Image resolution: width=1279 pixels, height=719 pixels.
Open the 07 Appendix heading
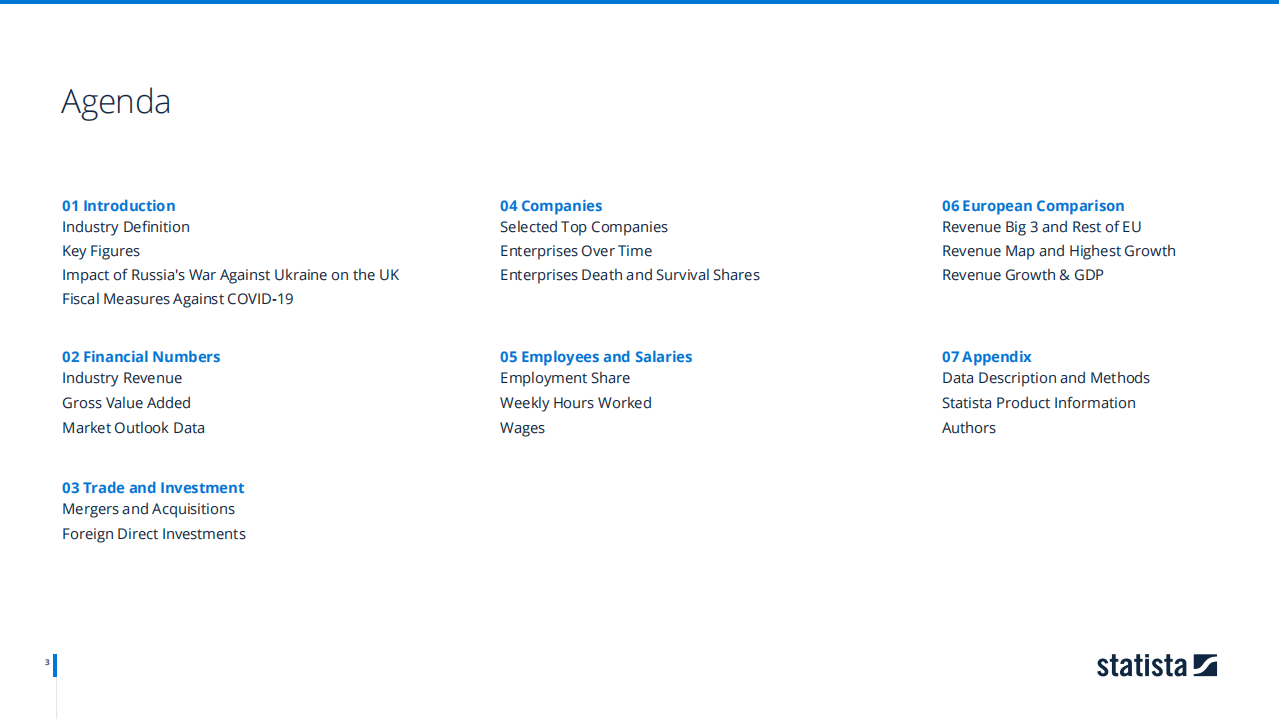click(x=986, y=357)
